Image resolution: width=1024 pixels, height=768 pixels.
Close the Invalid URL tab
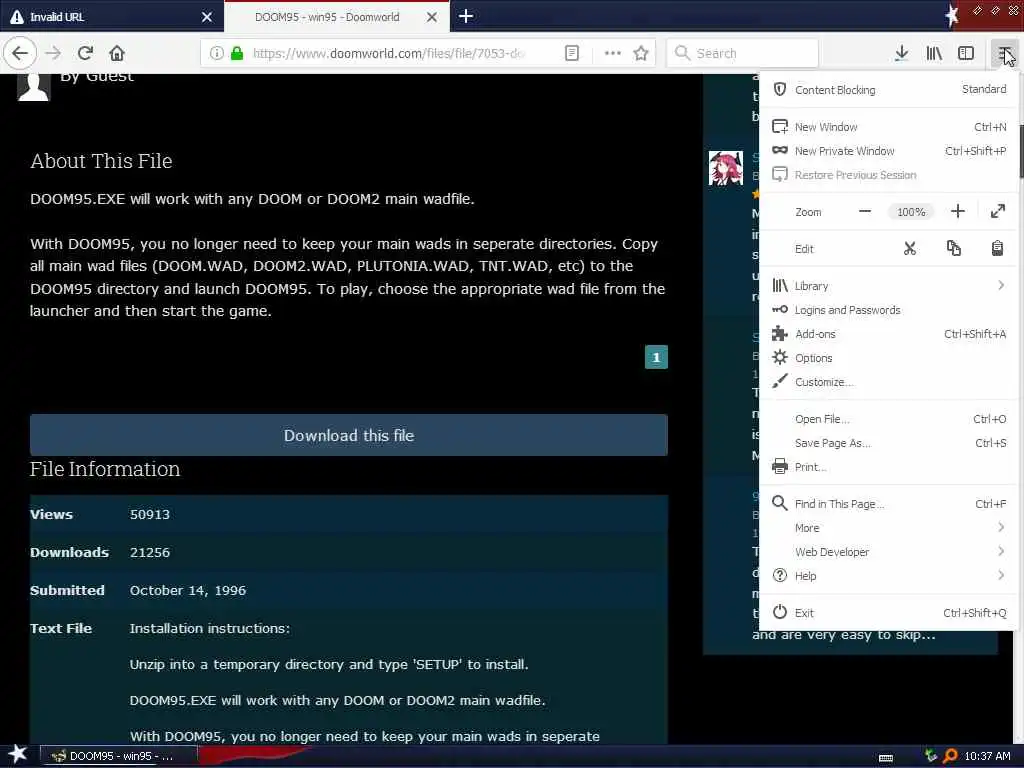click(x=207, y=17)
